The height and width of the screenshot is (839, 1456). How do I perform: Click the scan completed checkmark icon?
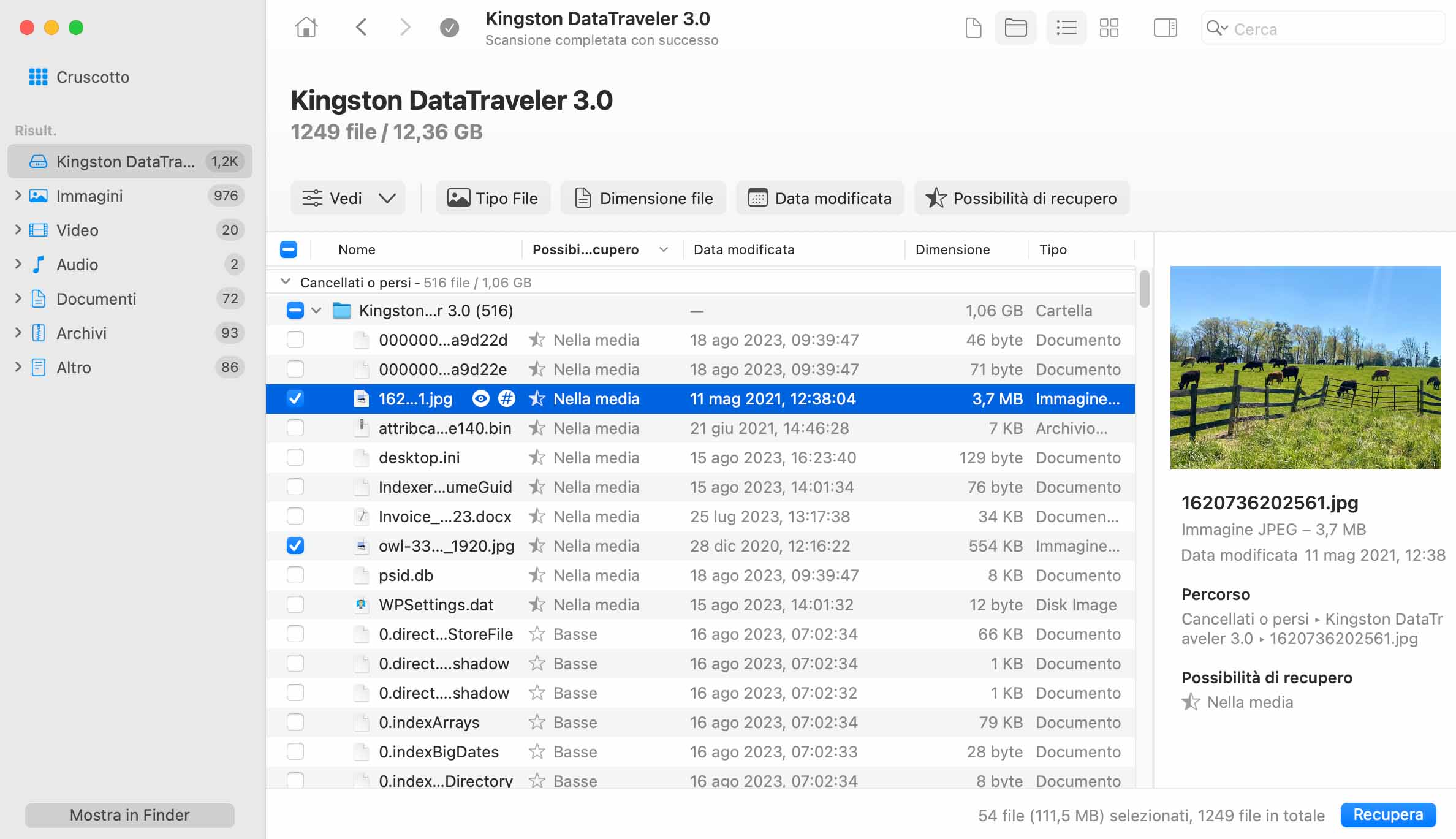(449, 28)
